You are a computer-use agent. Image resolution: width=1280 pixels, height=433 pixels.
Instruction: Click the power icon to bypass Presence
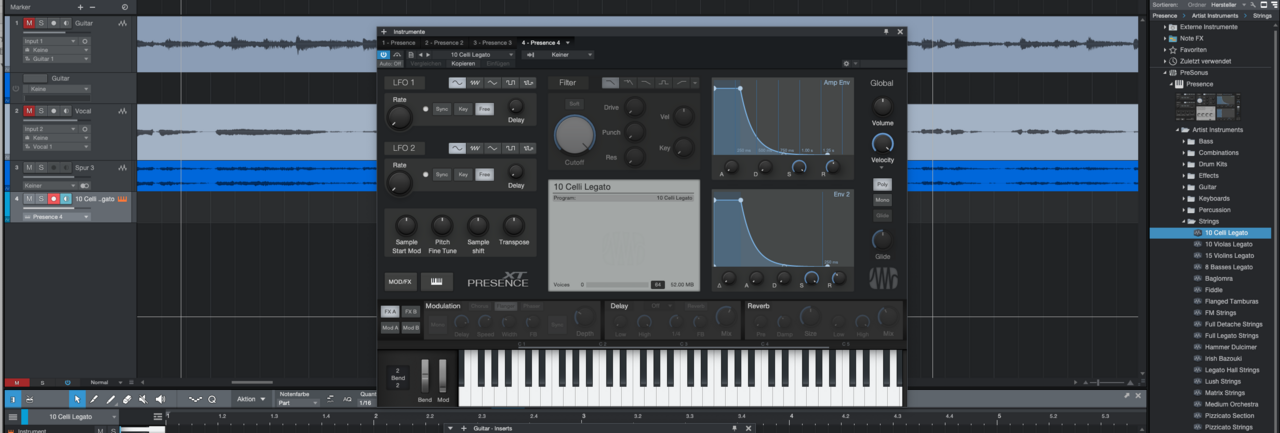point(384,54)
